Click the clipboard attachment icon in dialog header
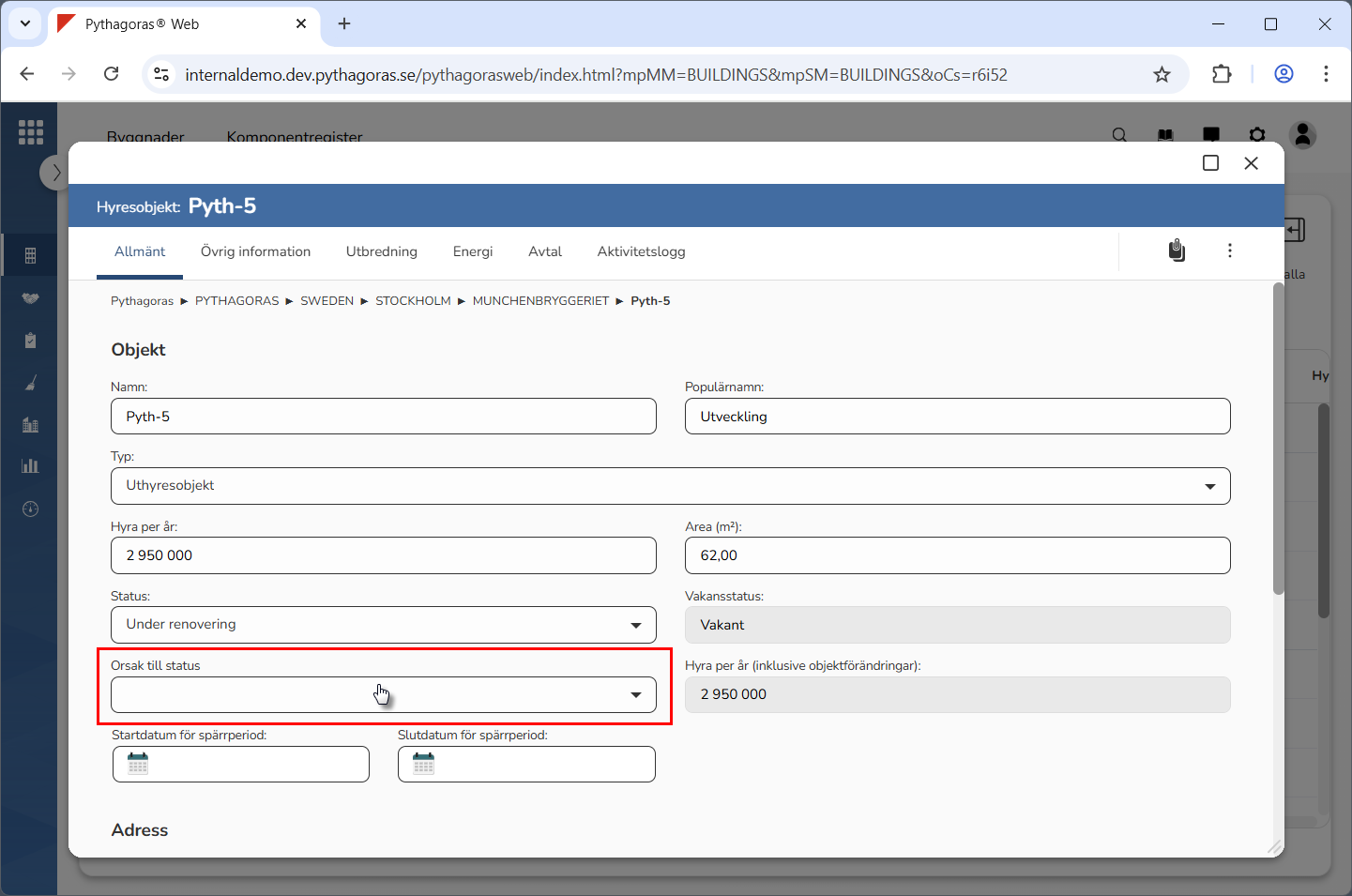1352x896 pixels. point(1177,251)
